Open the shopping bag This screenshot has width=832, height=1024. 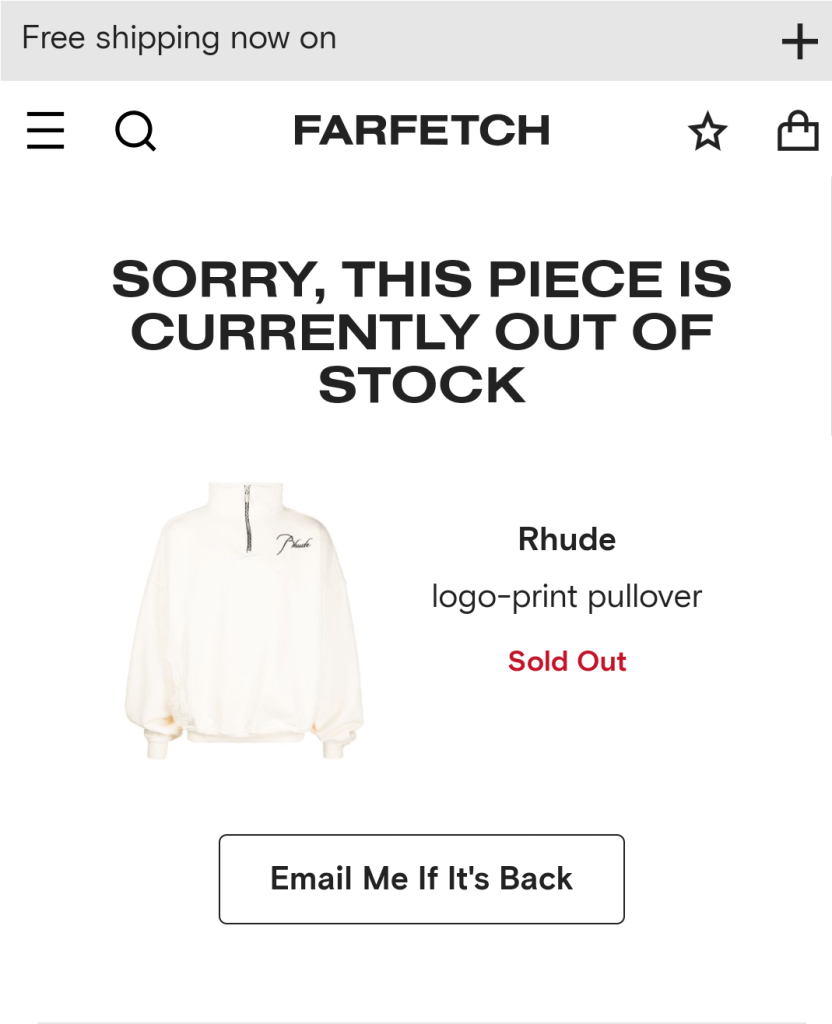pos(797,131)
